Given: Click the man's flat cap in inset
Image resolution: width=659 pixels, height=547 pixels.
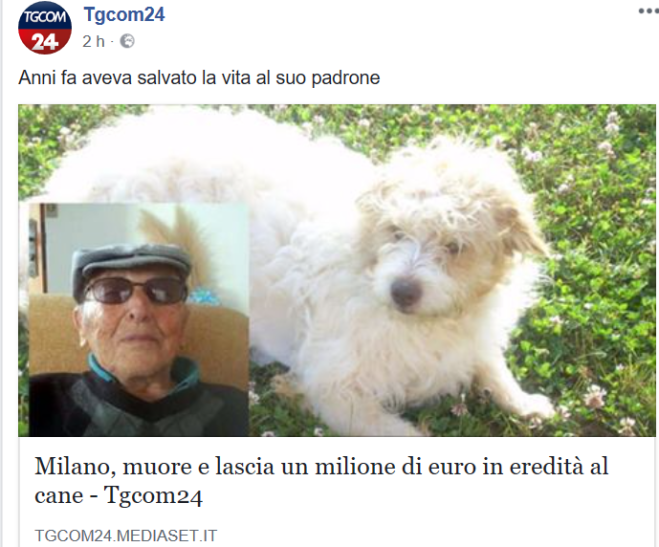Looking at the screenshot, I should pos(131,264).
